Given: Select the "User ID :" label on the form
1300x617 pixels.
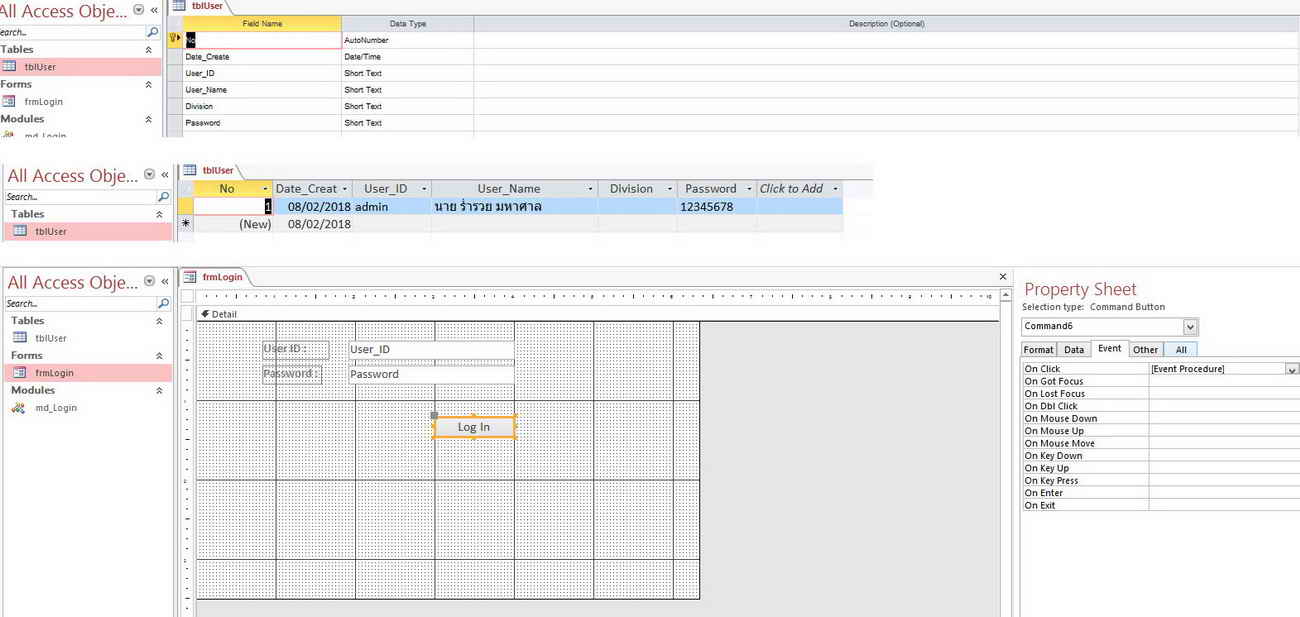Looking at the screenshot, I should tap(296, 349).
